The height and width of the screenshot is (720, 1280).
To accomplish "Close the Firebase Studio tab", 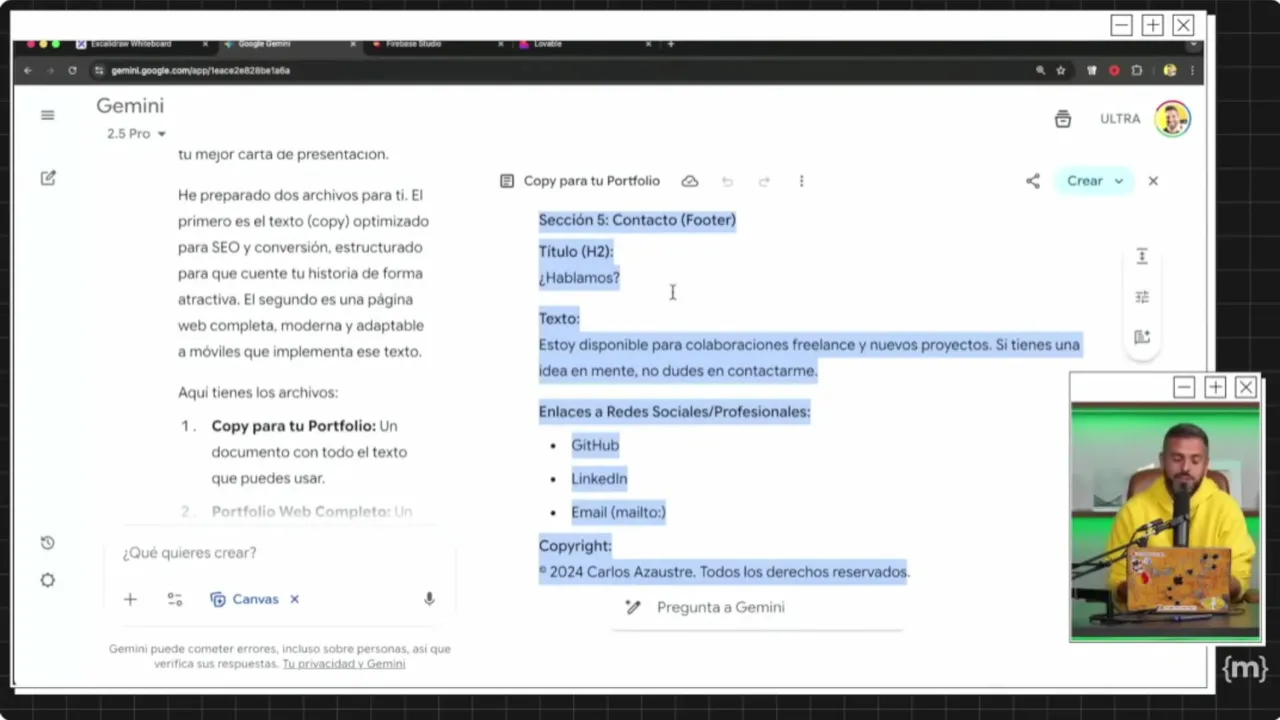I will [x=500, y=44].
